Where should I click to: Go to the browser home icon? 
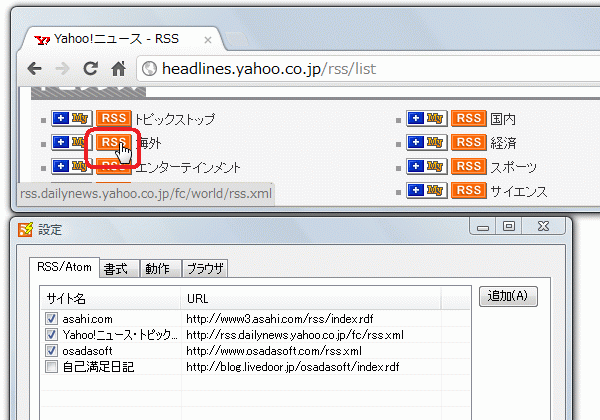(x=118, y=69)
